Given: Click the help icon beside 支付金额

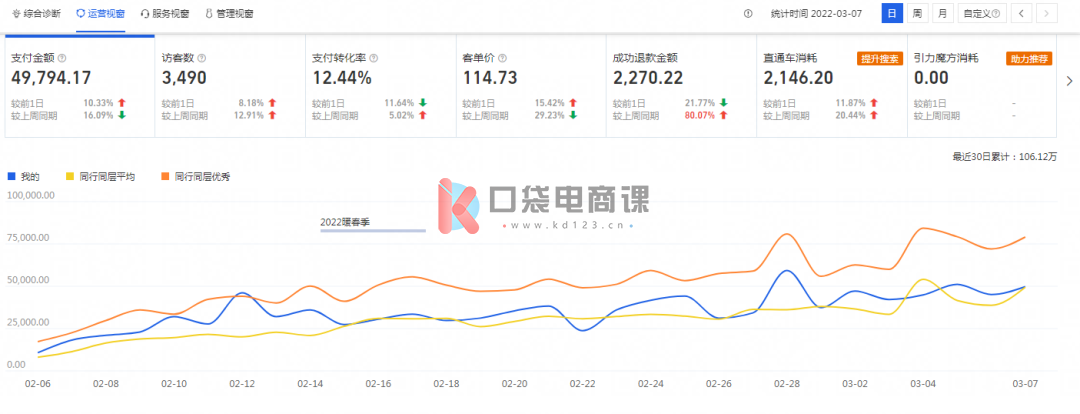Looking at the screenshot, I should click(62, 59).
